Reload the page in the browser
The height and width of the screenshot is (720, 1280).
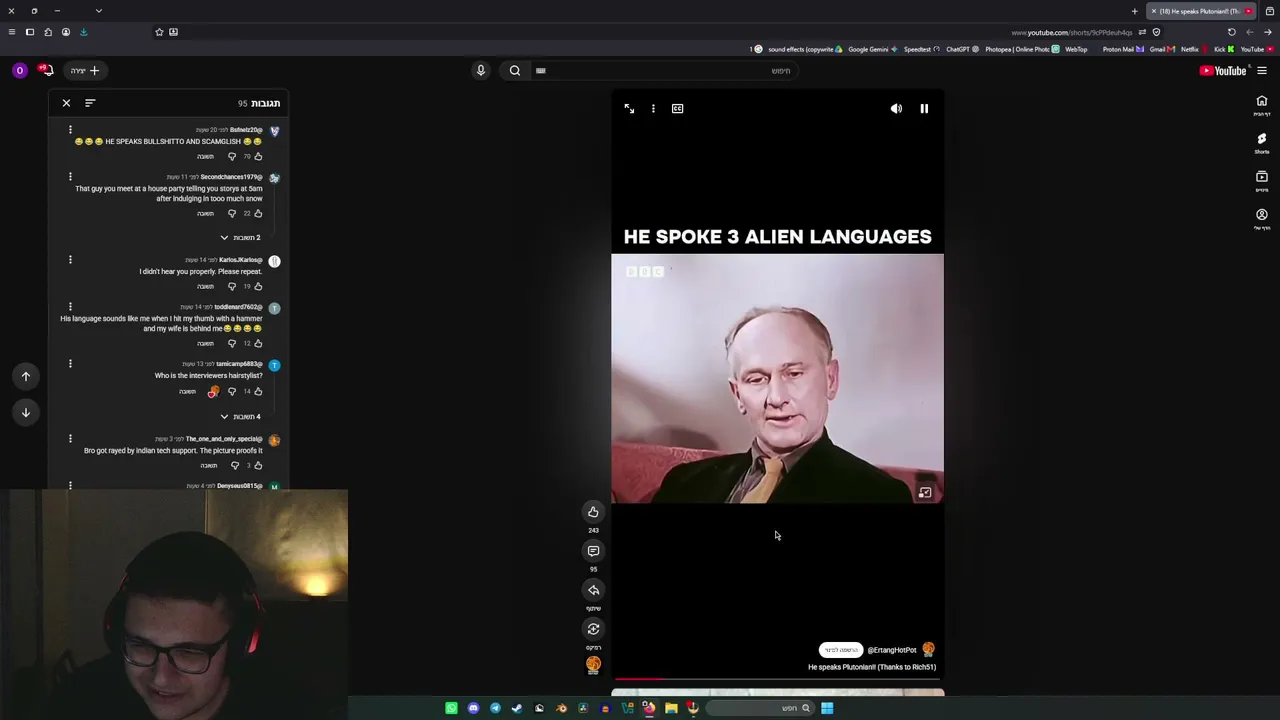pyautogui.click(x=1231, y=32)
